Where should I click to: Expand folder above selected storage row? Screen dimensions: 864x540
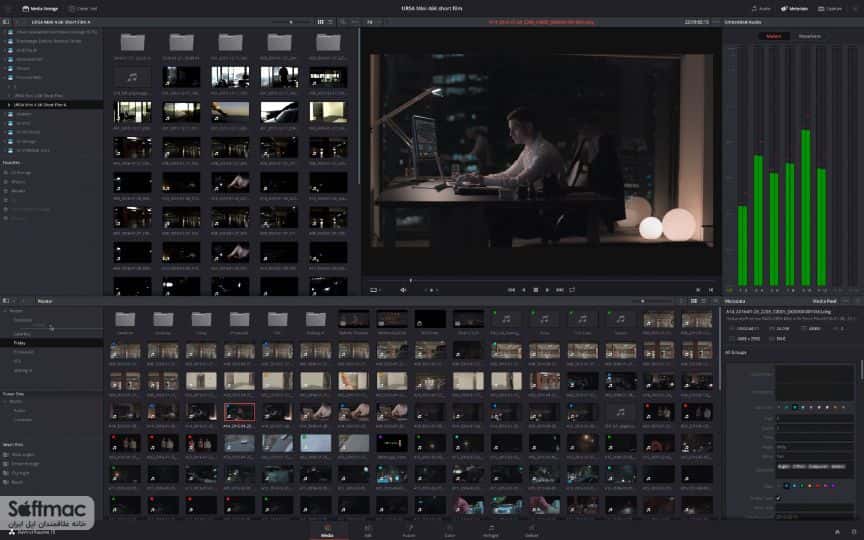(8, 95)
